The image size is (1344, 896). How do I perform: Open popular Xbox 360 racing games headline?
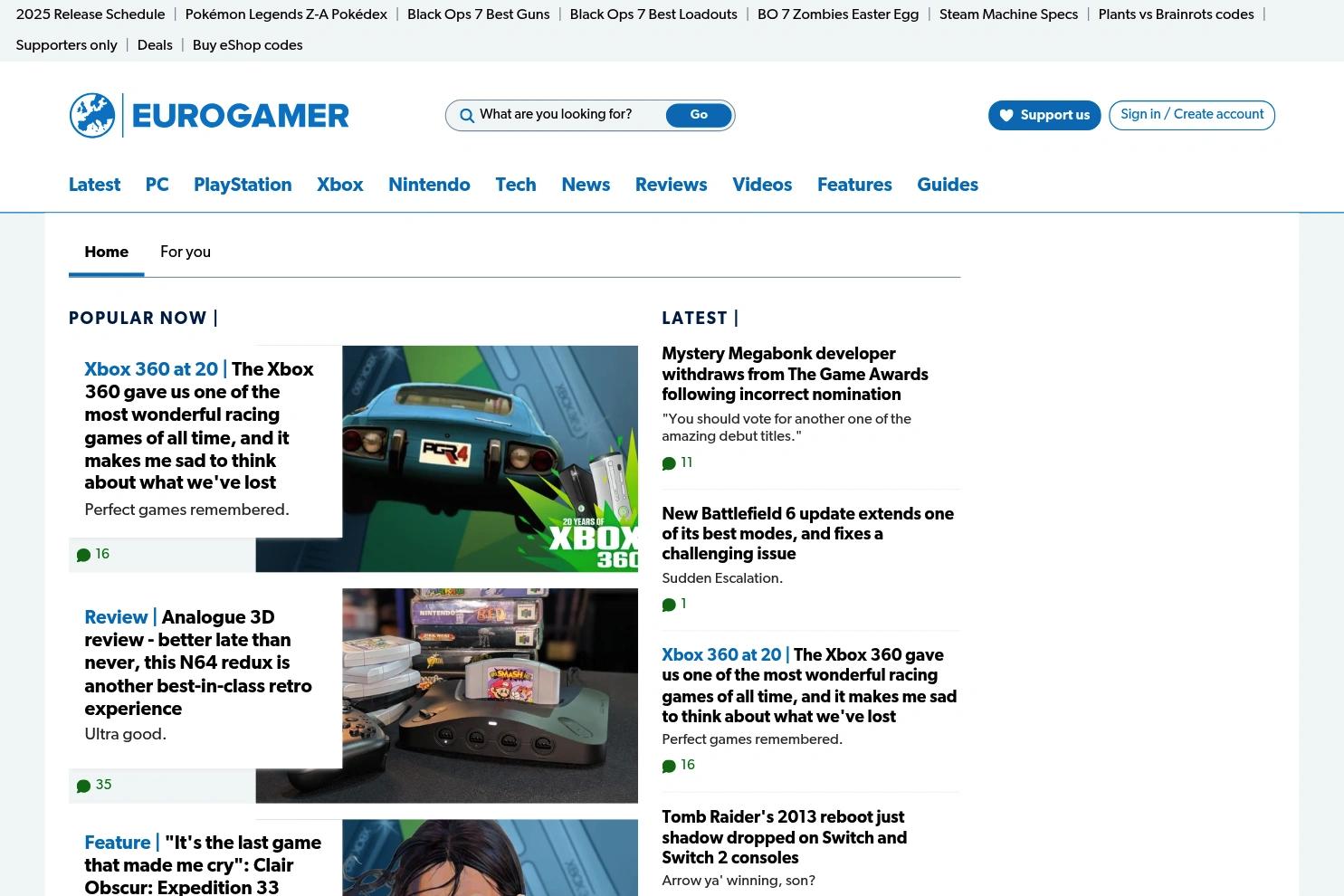click(199, 426)
